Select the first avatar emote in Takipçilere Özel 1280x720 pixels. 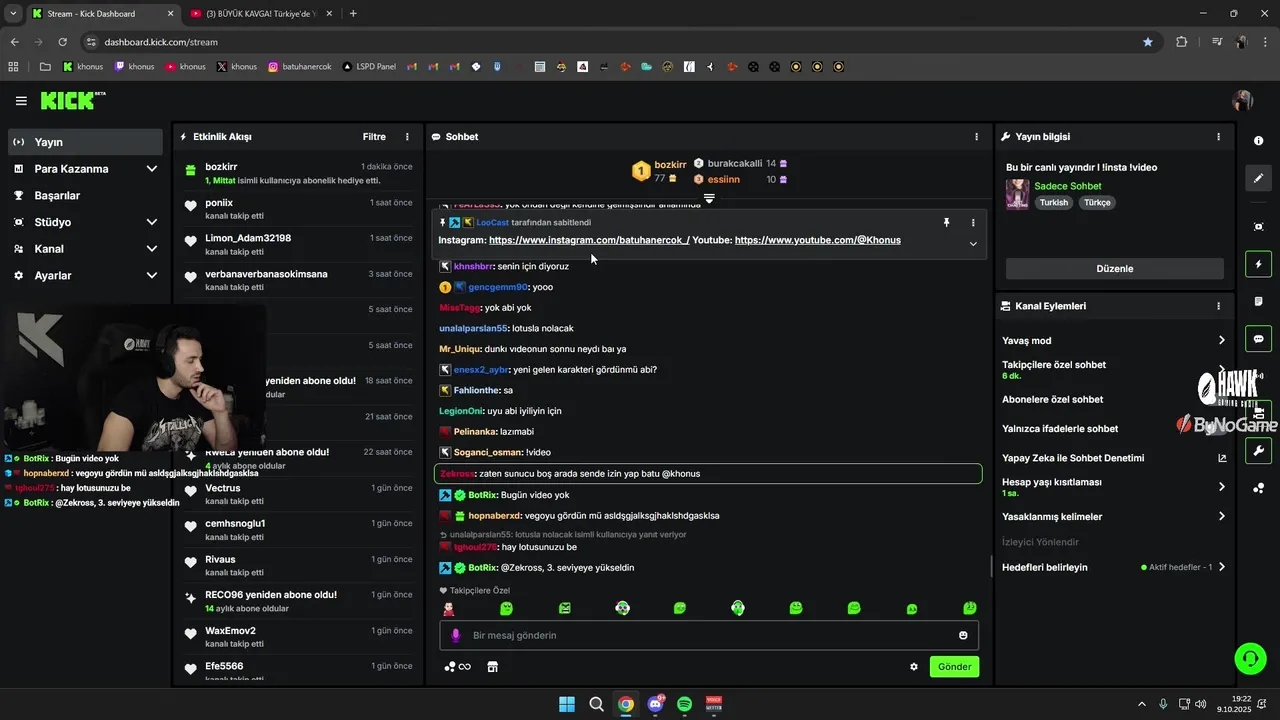coord(449,608)
